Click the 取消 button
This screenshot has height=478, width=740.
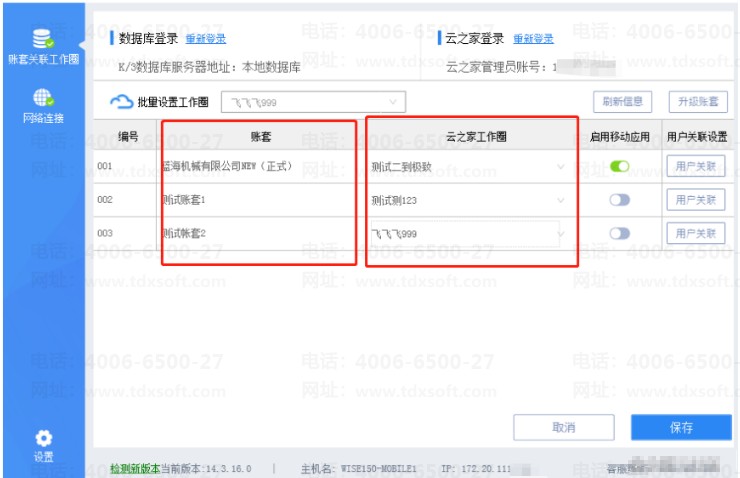(563, 428)
